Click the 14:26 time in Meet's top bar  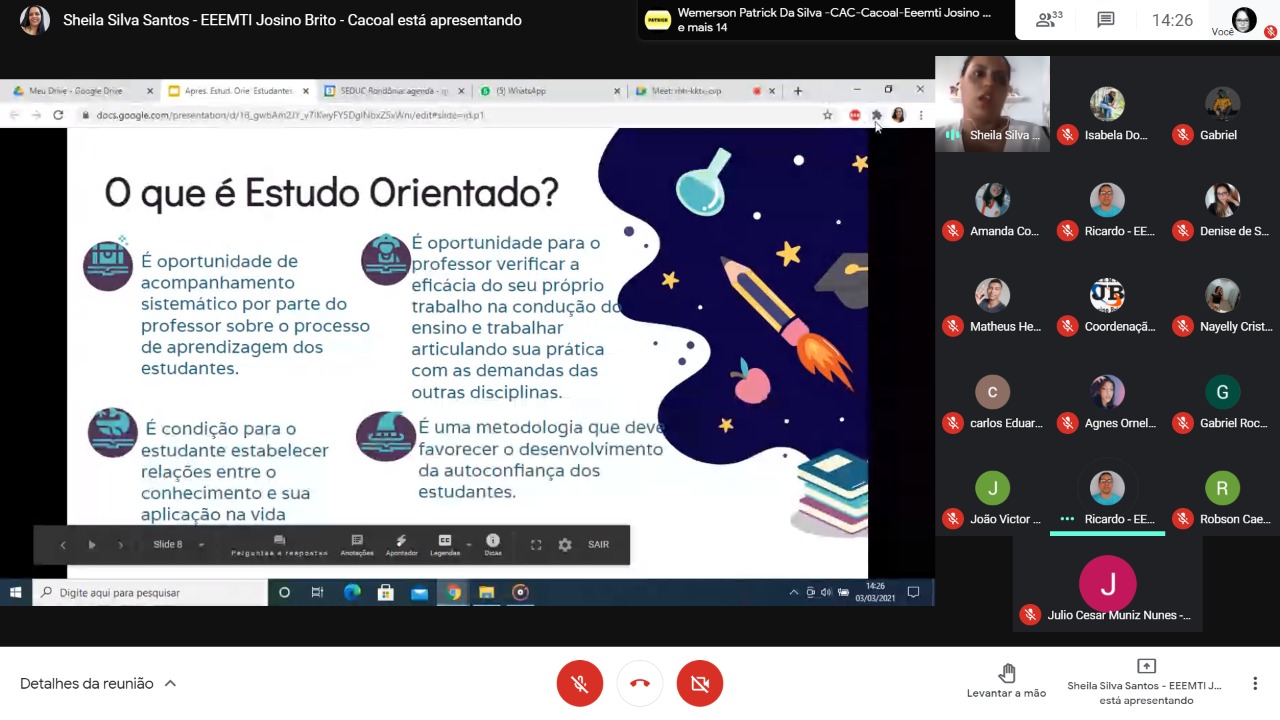point(1172,20)
